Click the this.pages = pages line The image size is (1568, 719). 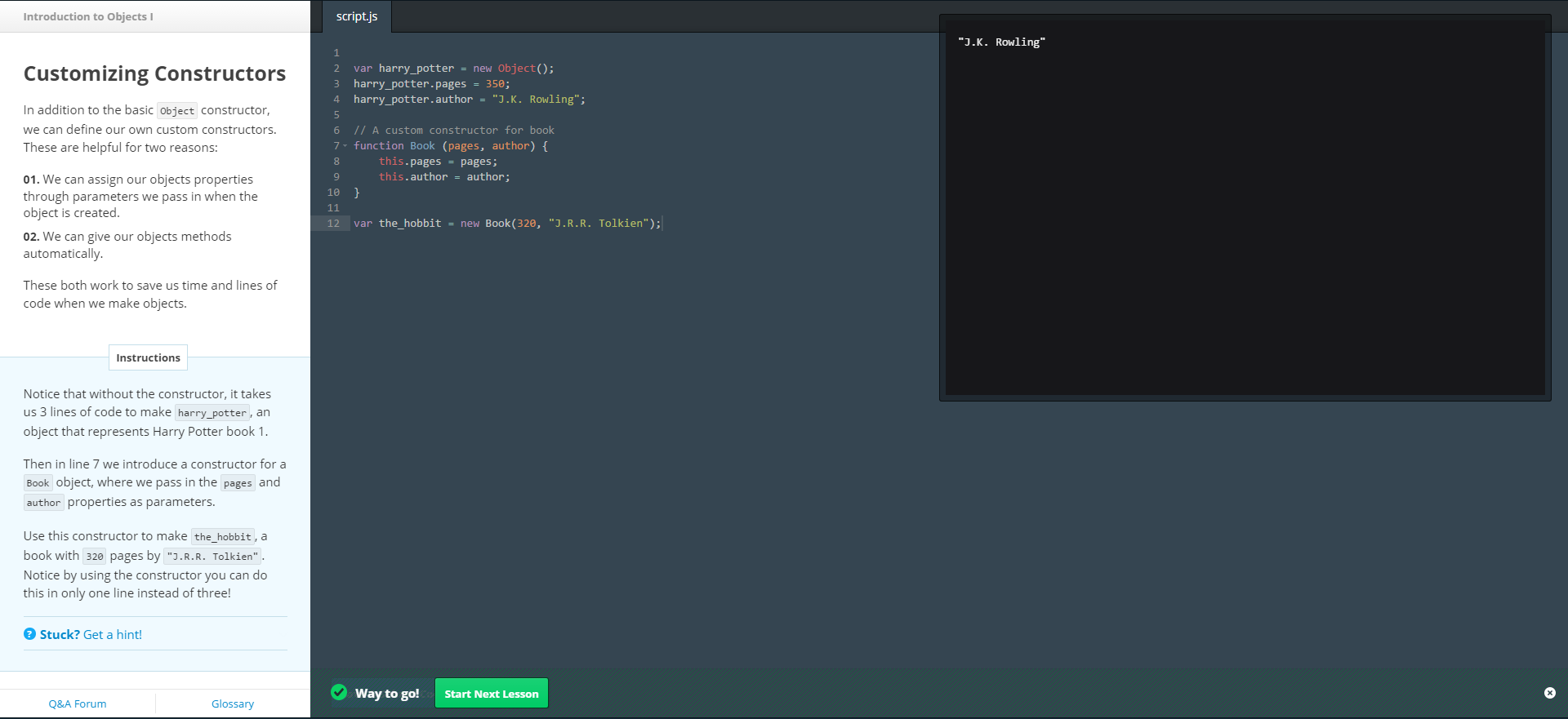click(438, 161)
